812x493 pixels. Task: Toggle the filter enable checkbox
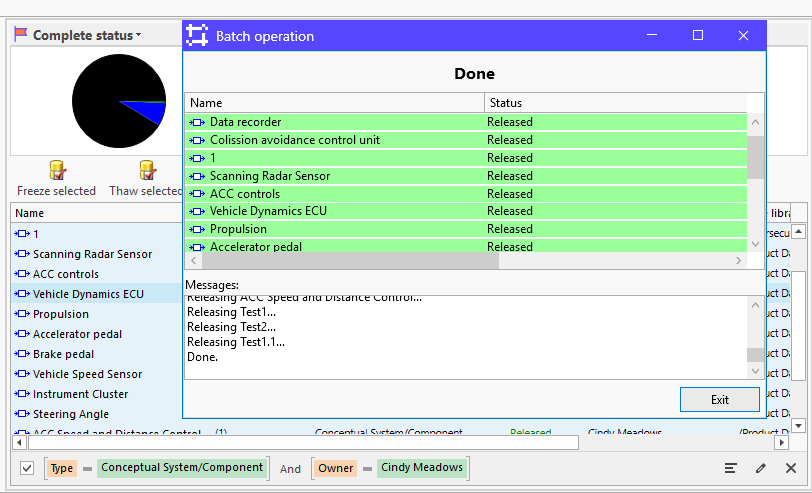tap(27, 468)
